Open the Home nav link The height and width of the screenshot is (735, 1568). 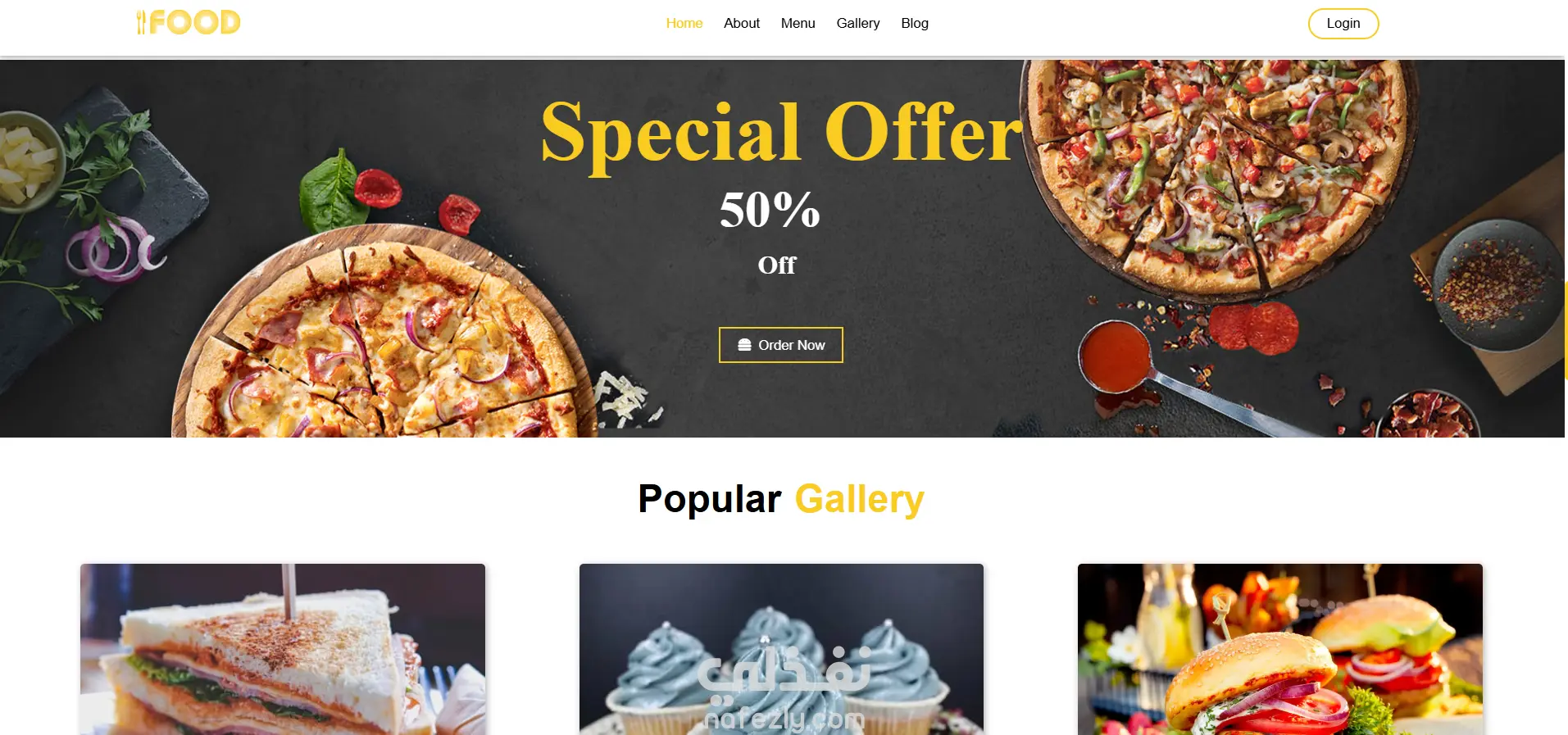pyautogui.click(x=684, y=23)
